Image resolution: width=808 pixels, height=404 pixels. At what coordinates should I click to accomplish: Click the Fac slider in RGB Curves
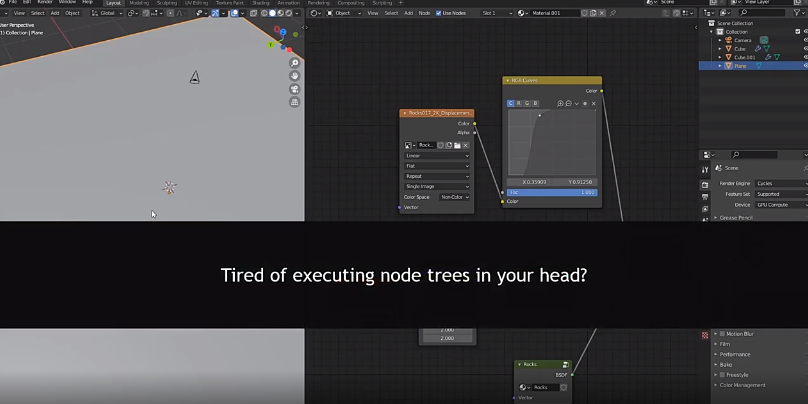(x=552, y=192)
